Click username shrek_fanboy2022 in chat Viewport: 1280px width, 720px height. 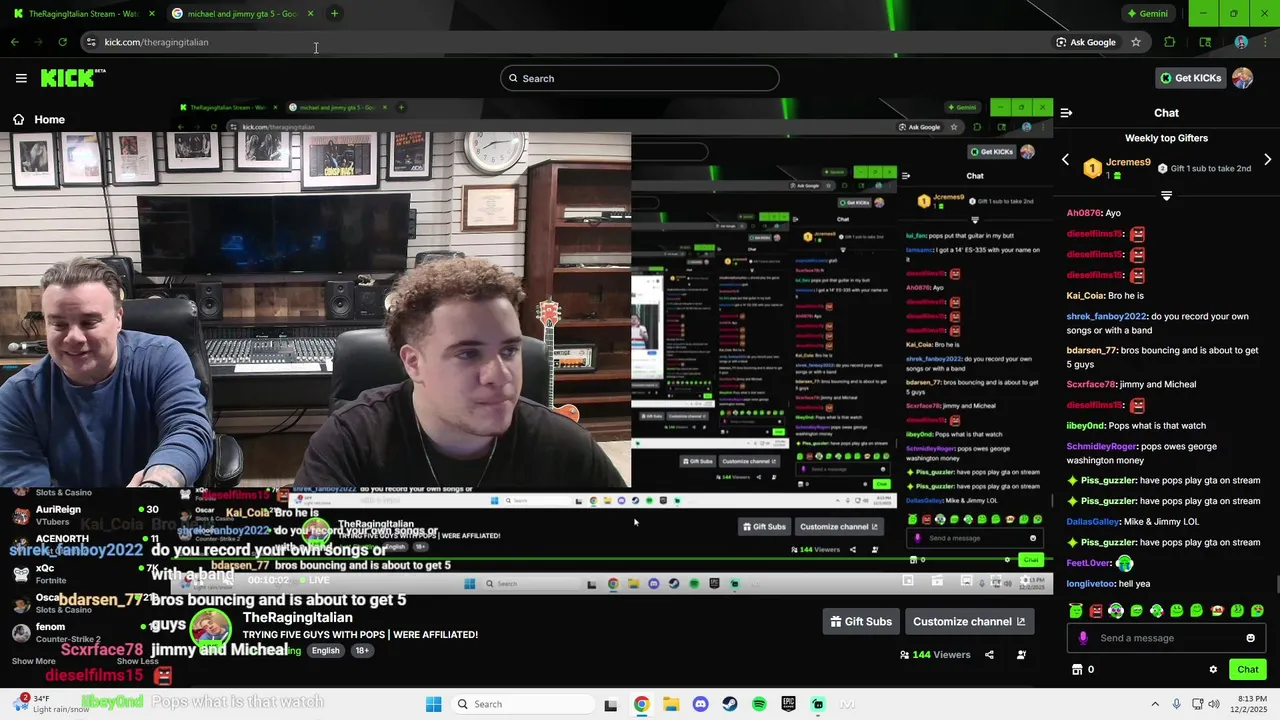(x=1106, y=316)
